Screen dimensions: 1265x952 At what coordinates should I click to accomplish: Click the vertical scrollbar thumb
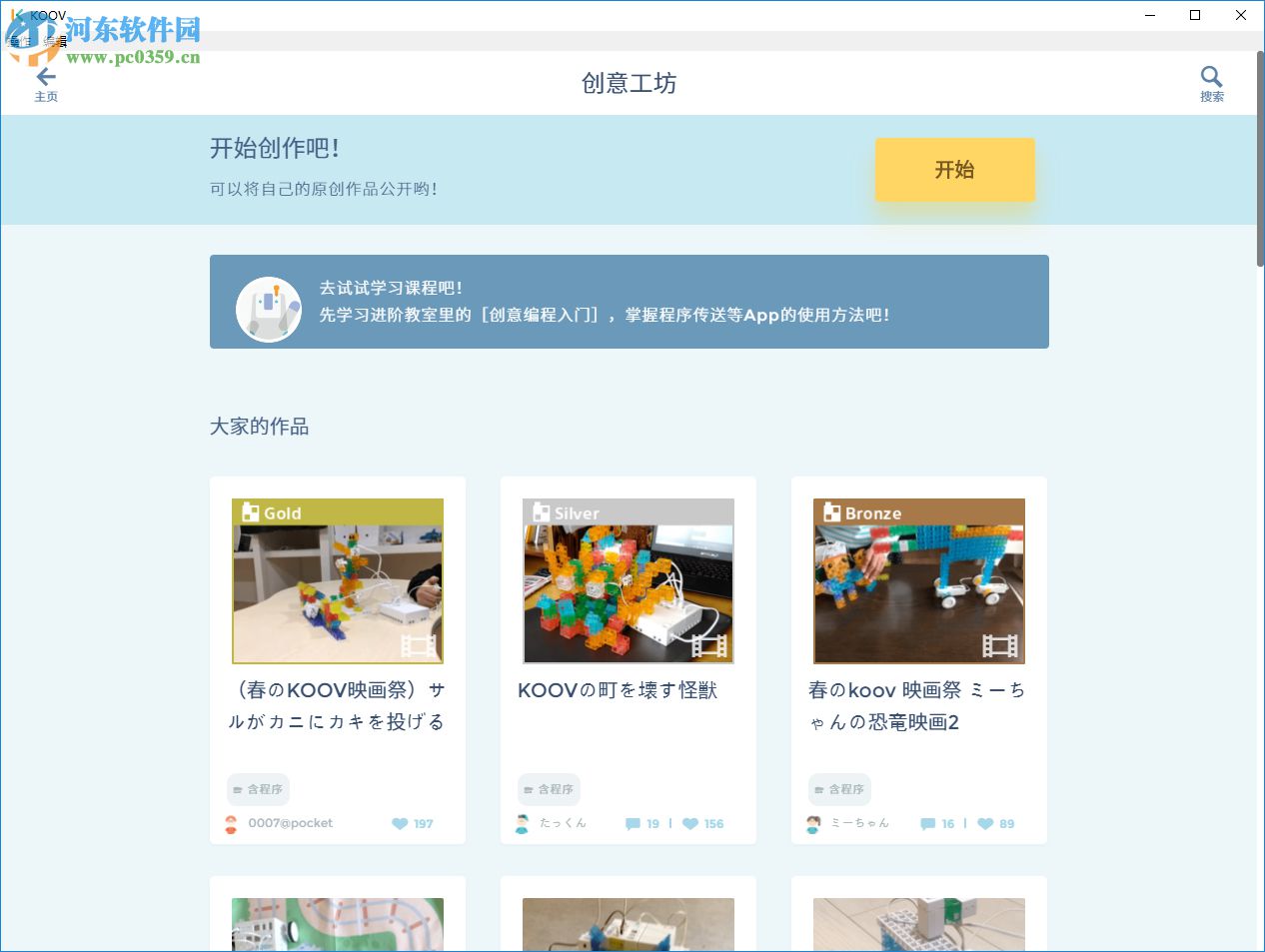click(1260, 160)
